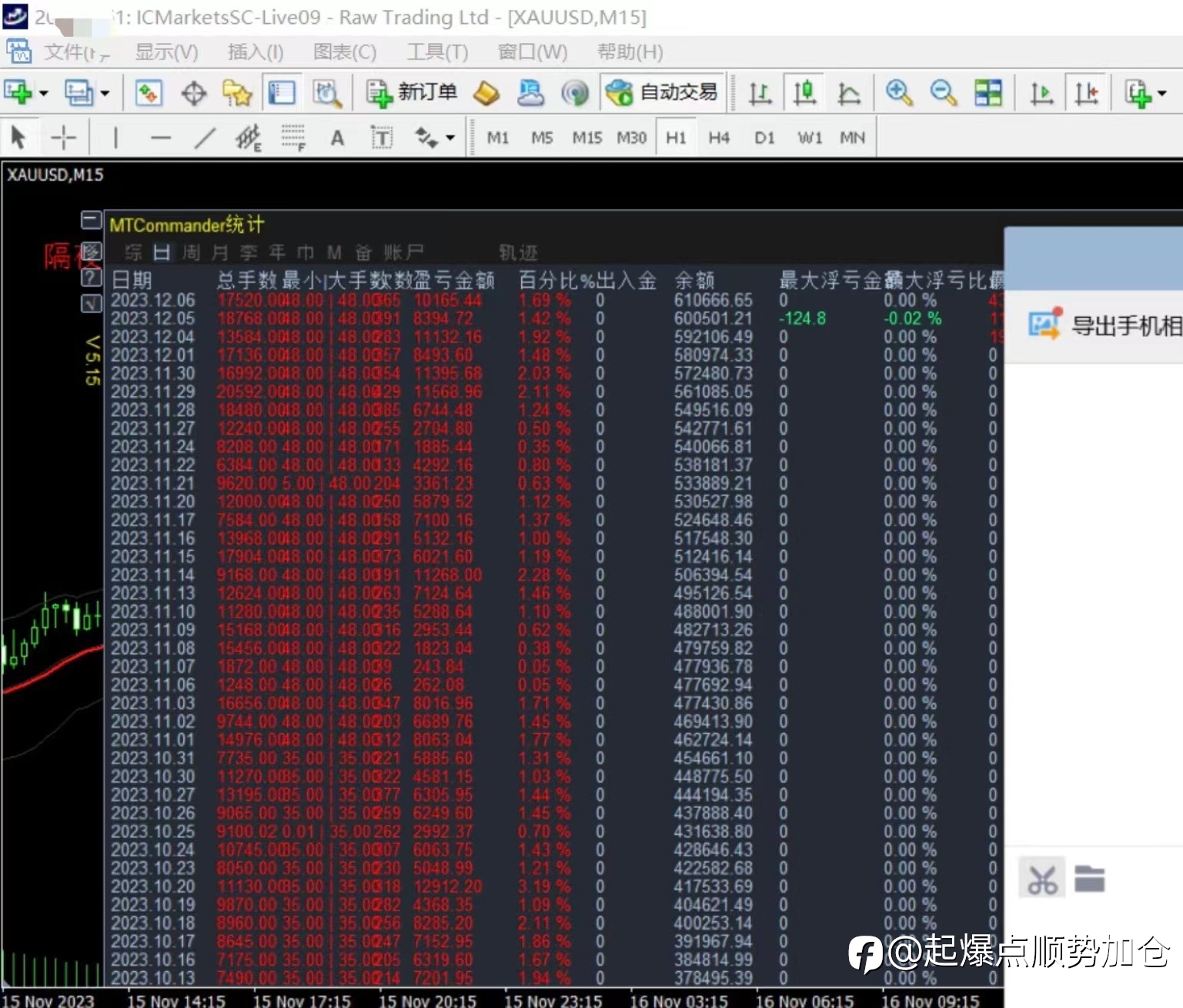1183x1008 pixels.
Task: Select the crosshair tool
Action: coord(63,138)
